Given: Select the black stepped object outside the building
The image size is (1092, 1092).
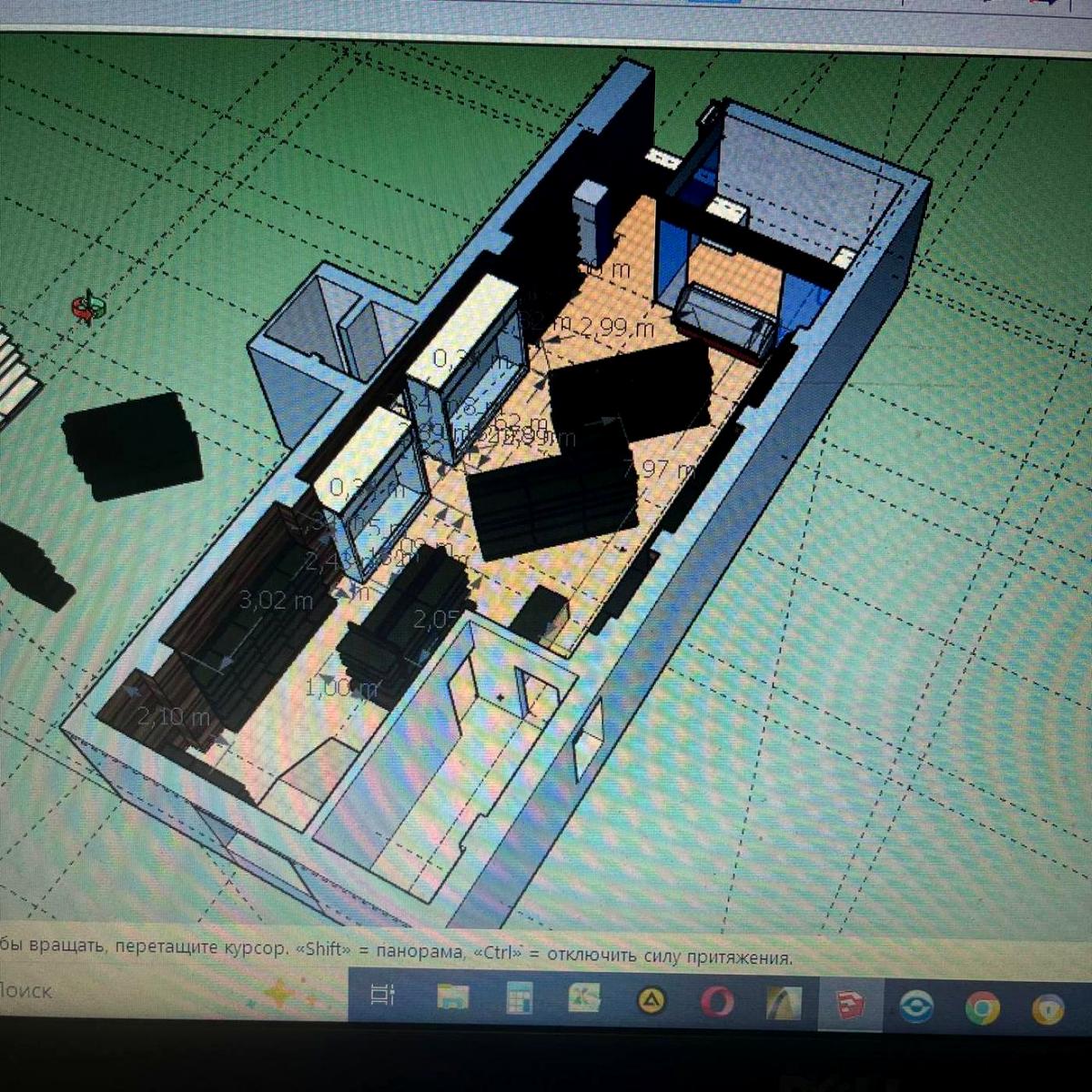Looking at the screenshot, I should pos(132,446).
